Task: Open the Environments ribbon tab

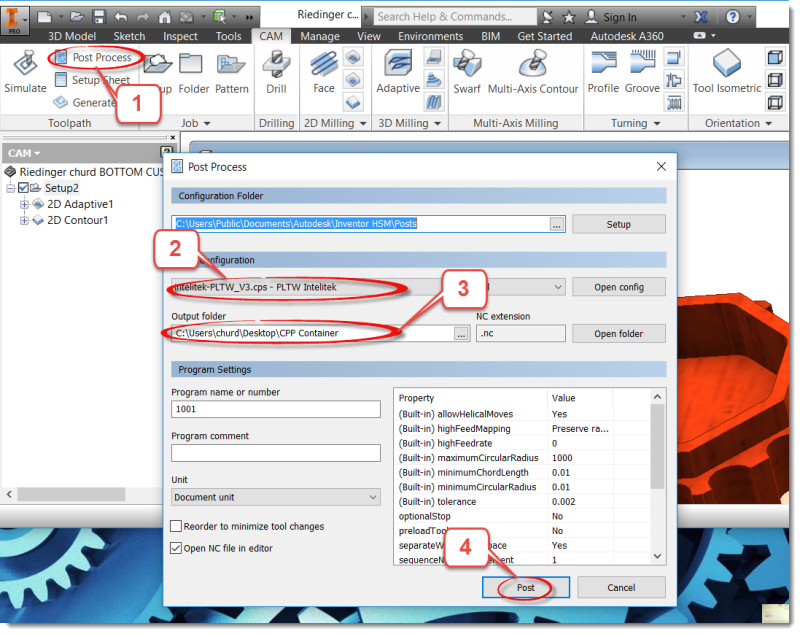Action: [430, 36]
